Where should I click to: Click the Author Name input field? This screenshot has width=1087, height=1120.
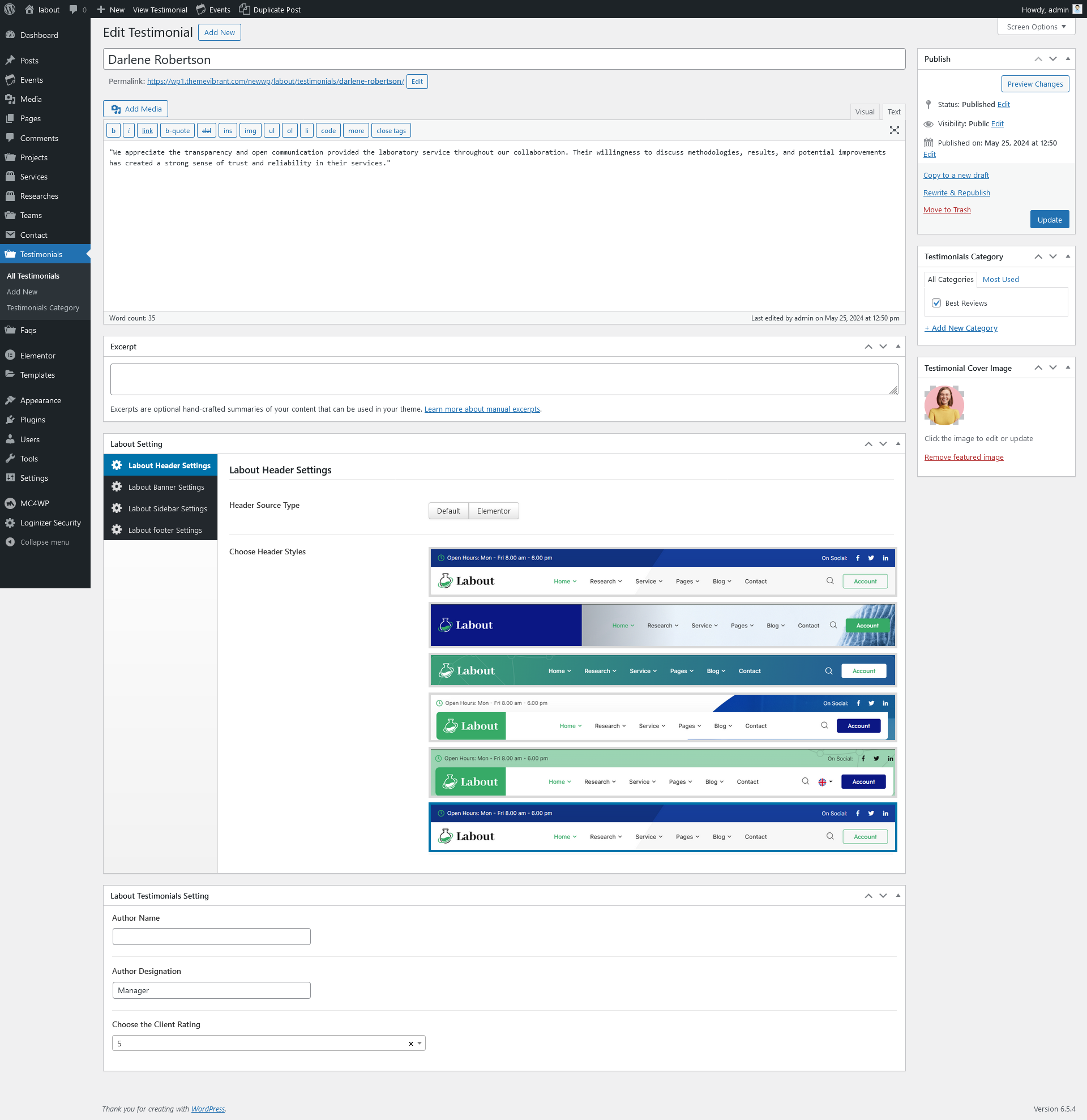211,937
